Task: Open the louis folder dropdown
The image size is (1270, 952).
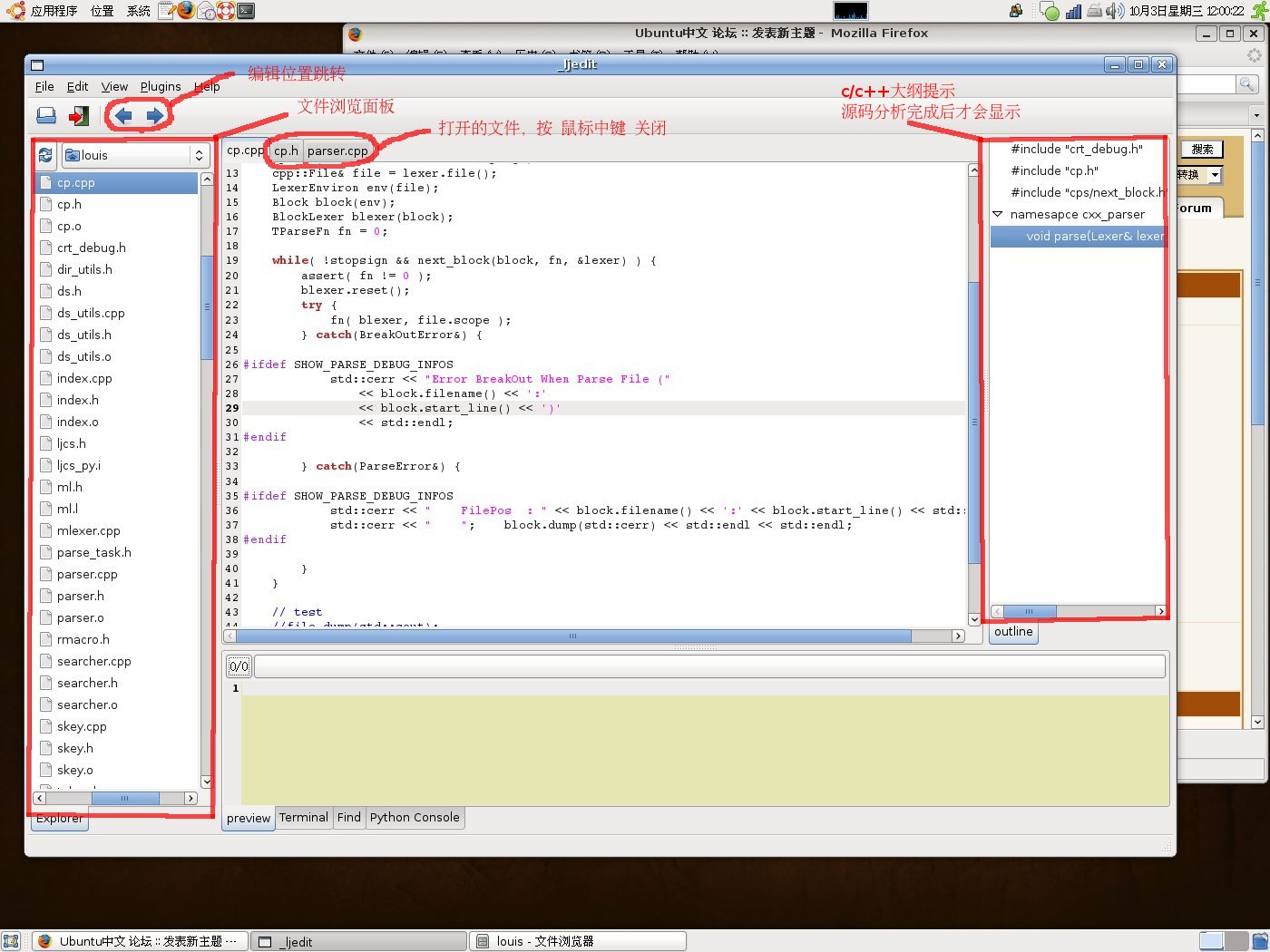Action: [135, 156]
